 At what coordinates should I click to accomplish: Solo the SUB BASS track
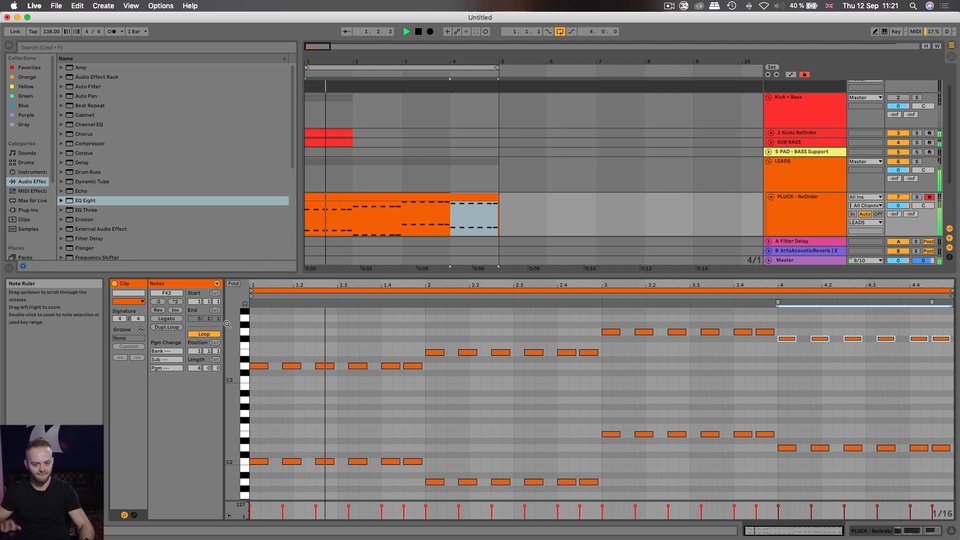917,142
